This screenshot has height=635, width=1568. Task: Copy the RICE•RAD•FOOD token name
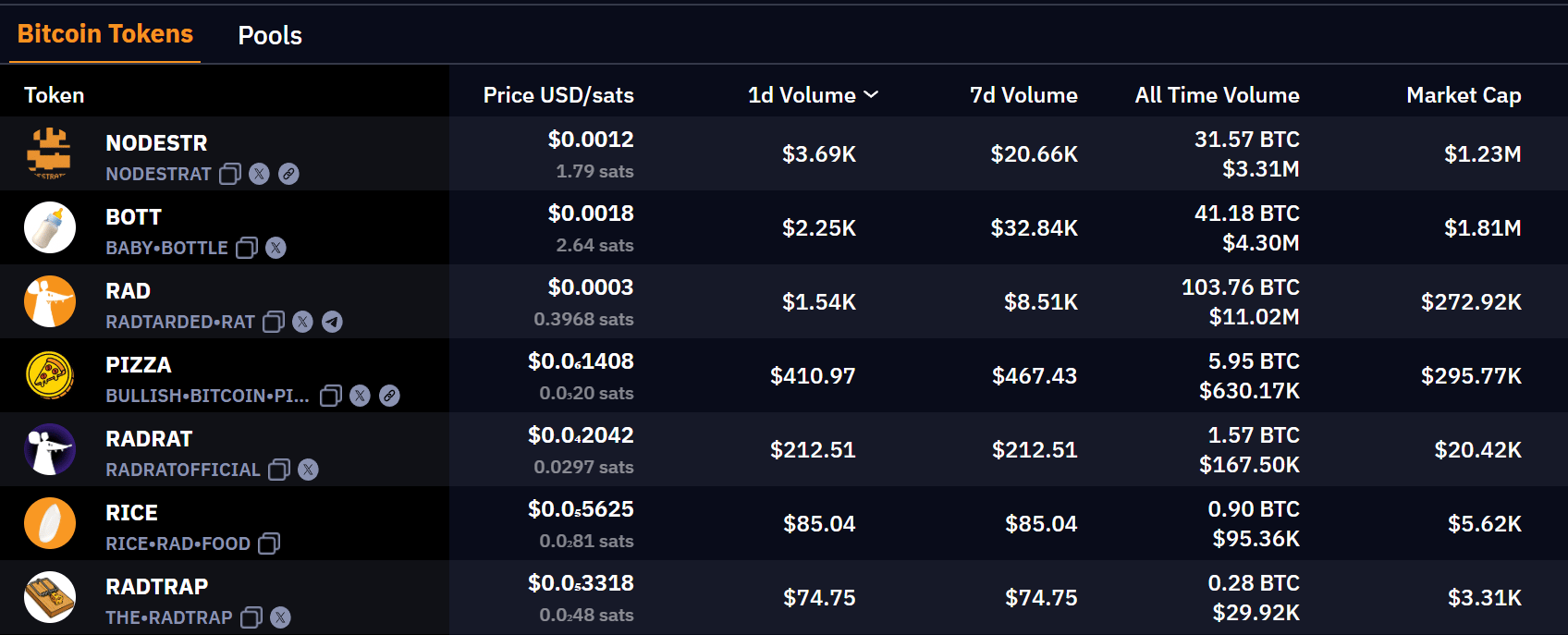click(x=269, y=543)
